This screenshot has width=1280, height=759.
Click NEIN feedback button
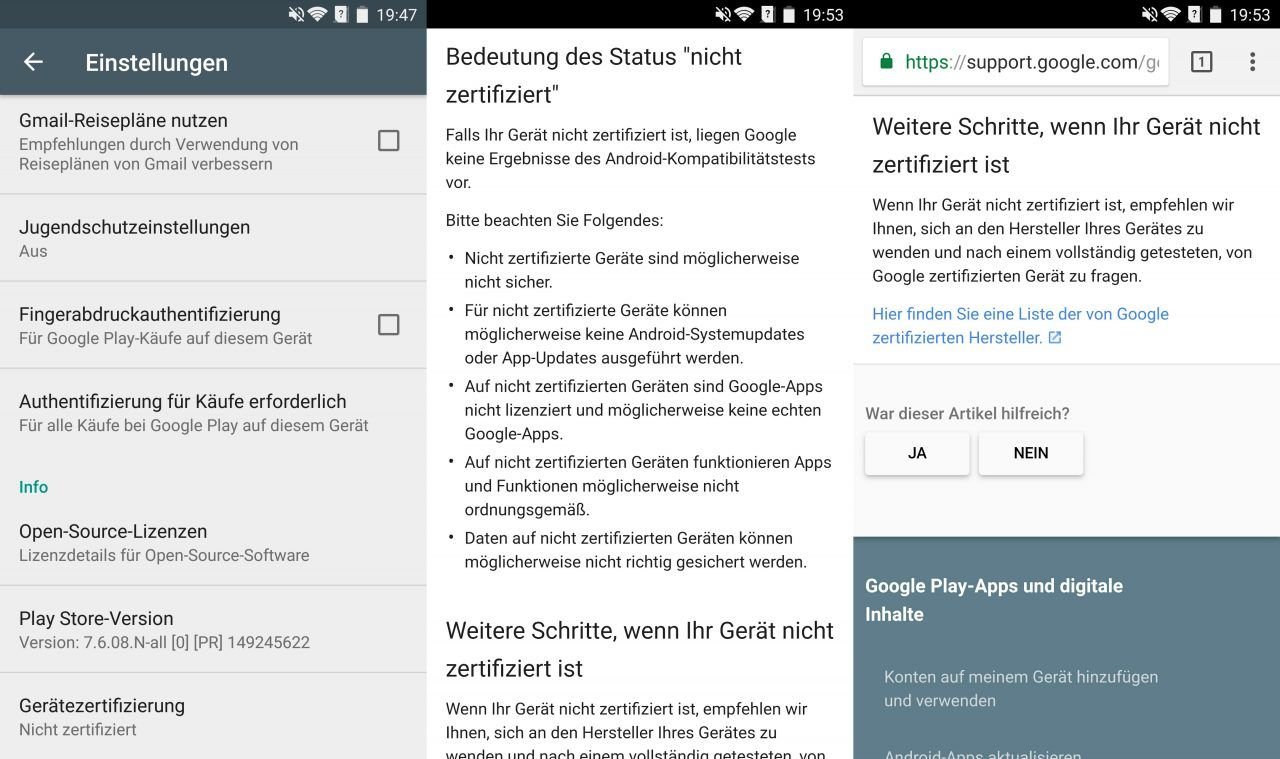click(x=1031, y=453)
